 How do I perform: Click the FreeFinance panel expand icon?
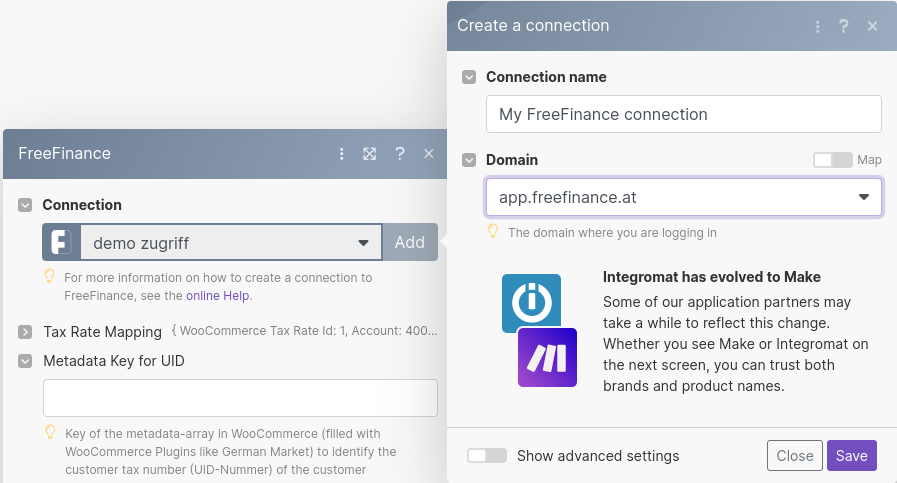tap(370, 154)
